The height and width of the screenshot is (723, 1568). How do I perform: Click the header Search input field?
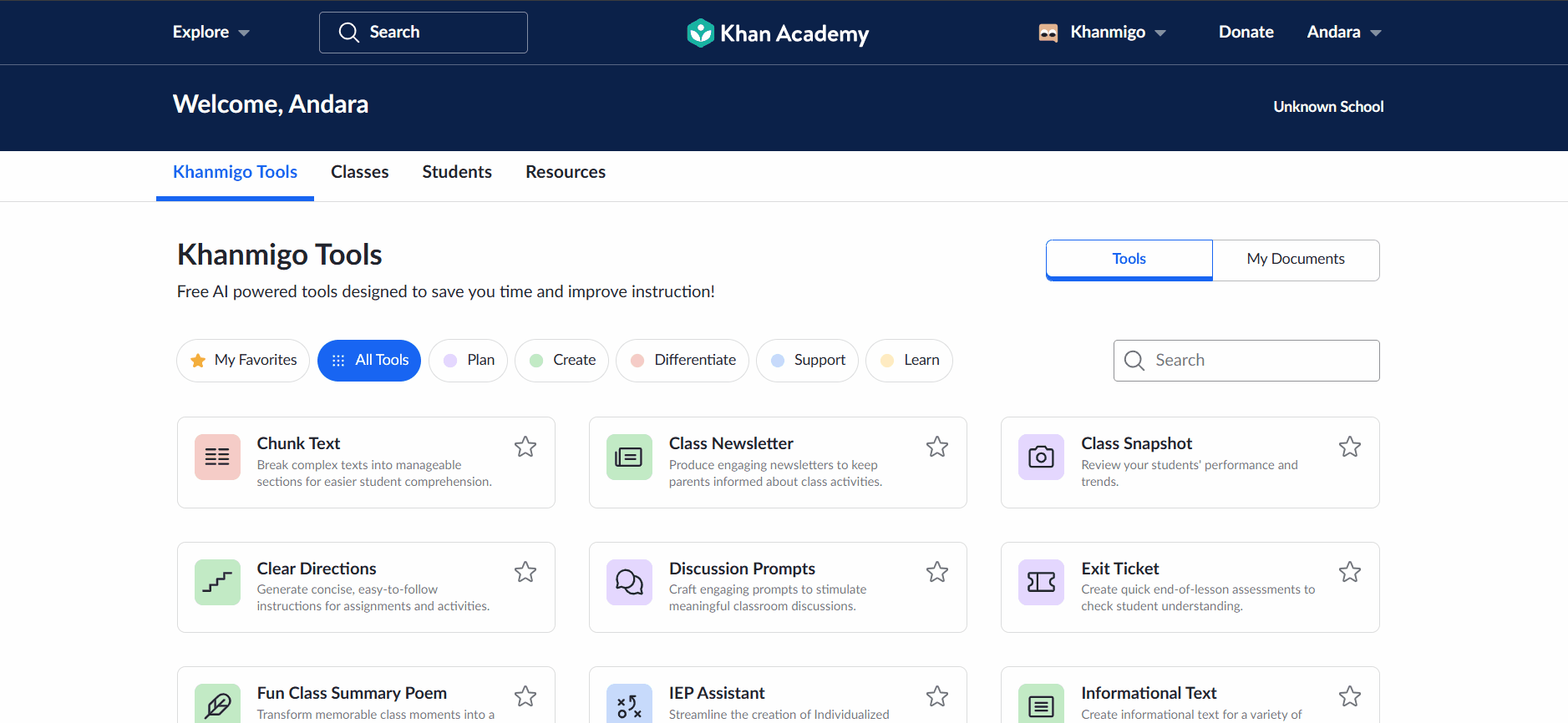coord(424,33)
